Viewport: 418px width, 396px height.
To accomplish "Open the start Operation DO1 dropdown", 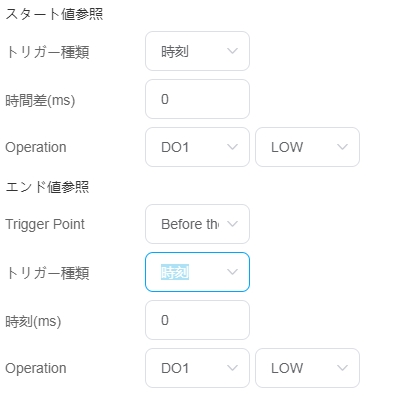I will 197,147.
